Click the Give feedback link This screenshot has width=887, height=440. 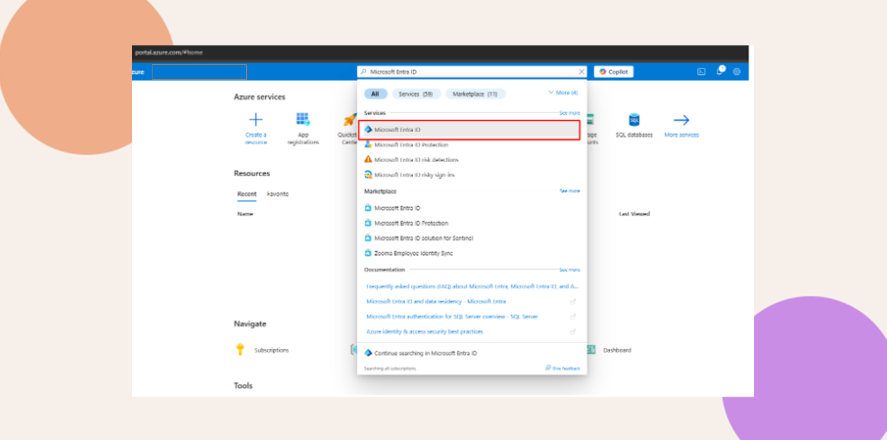(563, 368)
